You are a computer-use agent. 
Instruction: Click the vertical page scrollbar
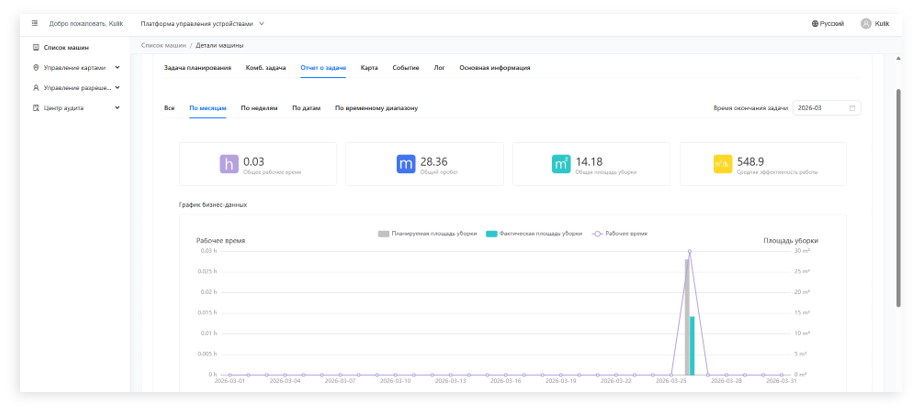898,198
